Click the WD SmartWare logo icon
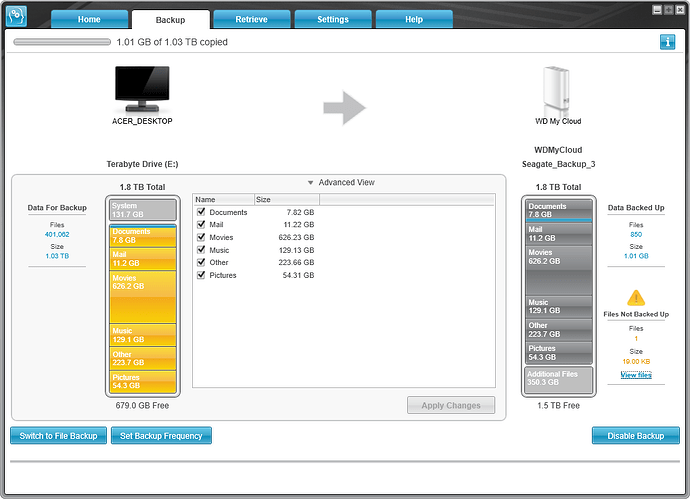The width and height of the screenshot is (690, 499). (16, 16)
